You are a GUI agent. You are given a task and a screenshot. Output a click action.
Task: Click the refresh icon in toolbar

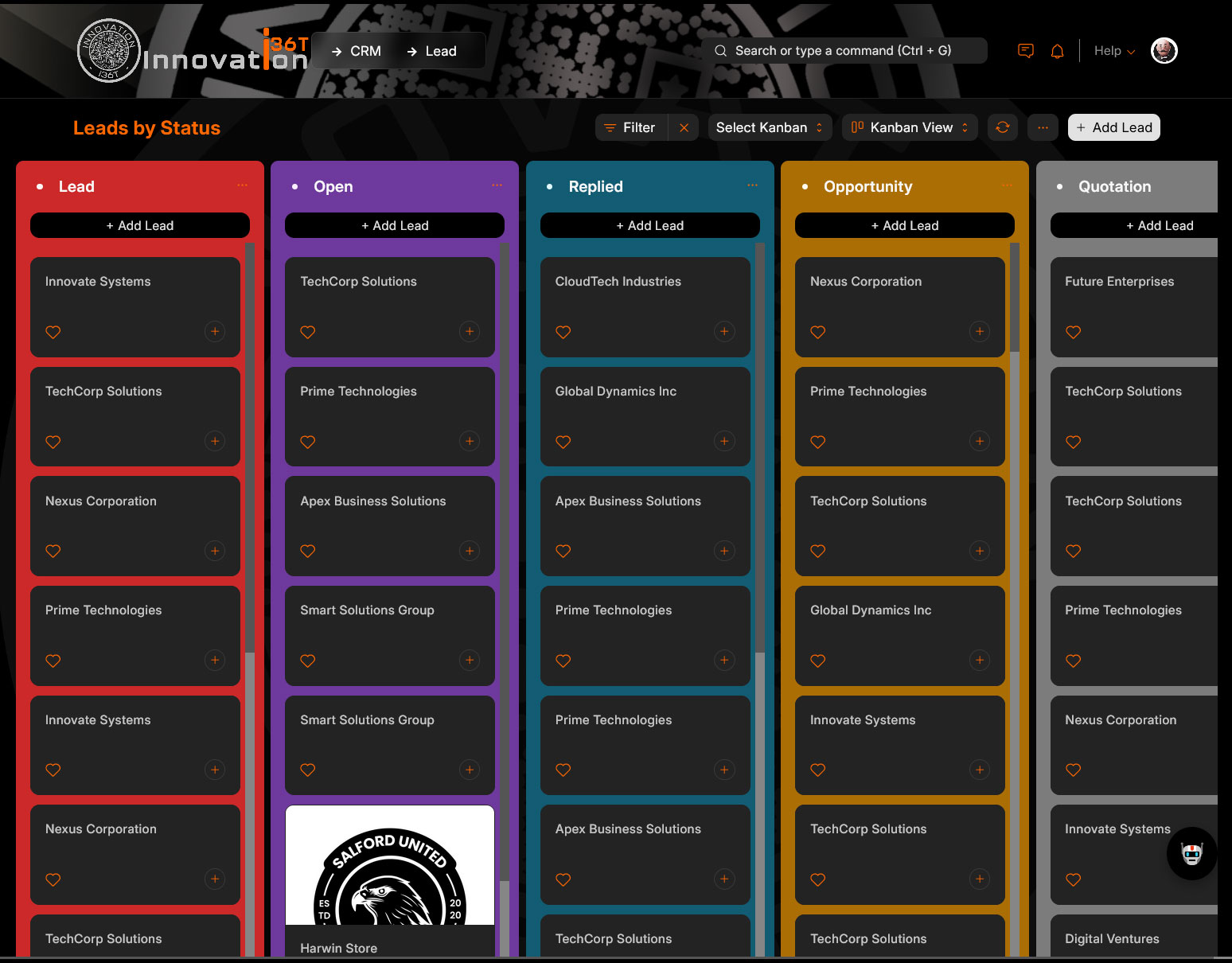1003,127
